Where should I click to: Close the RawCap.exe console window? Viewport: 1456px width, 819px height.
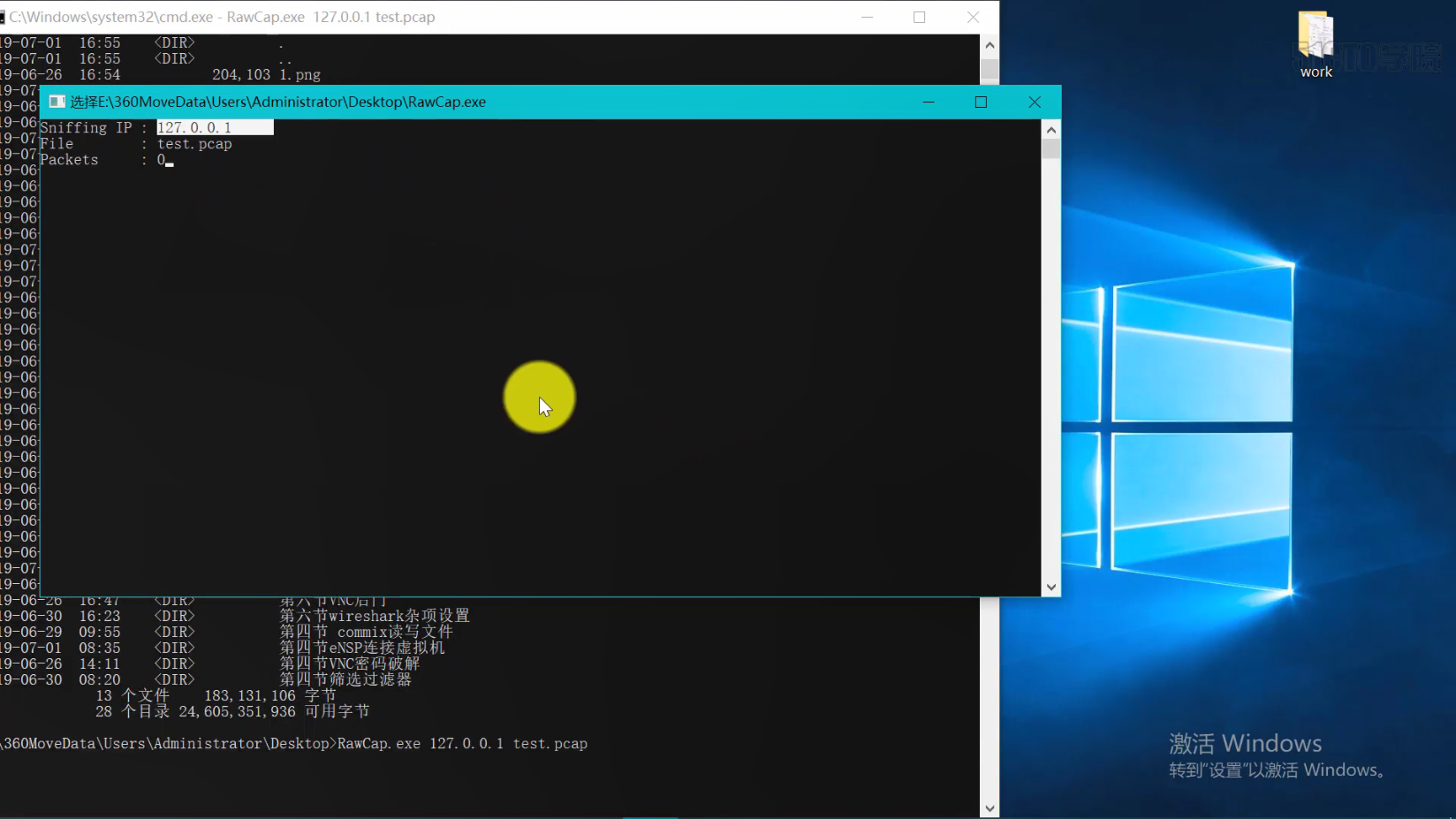tap(1035, 102)
